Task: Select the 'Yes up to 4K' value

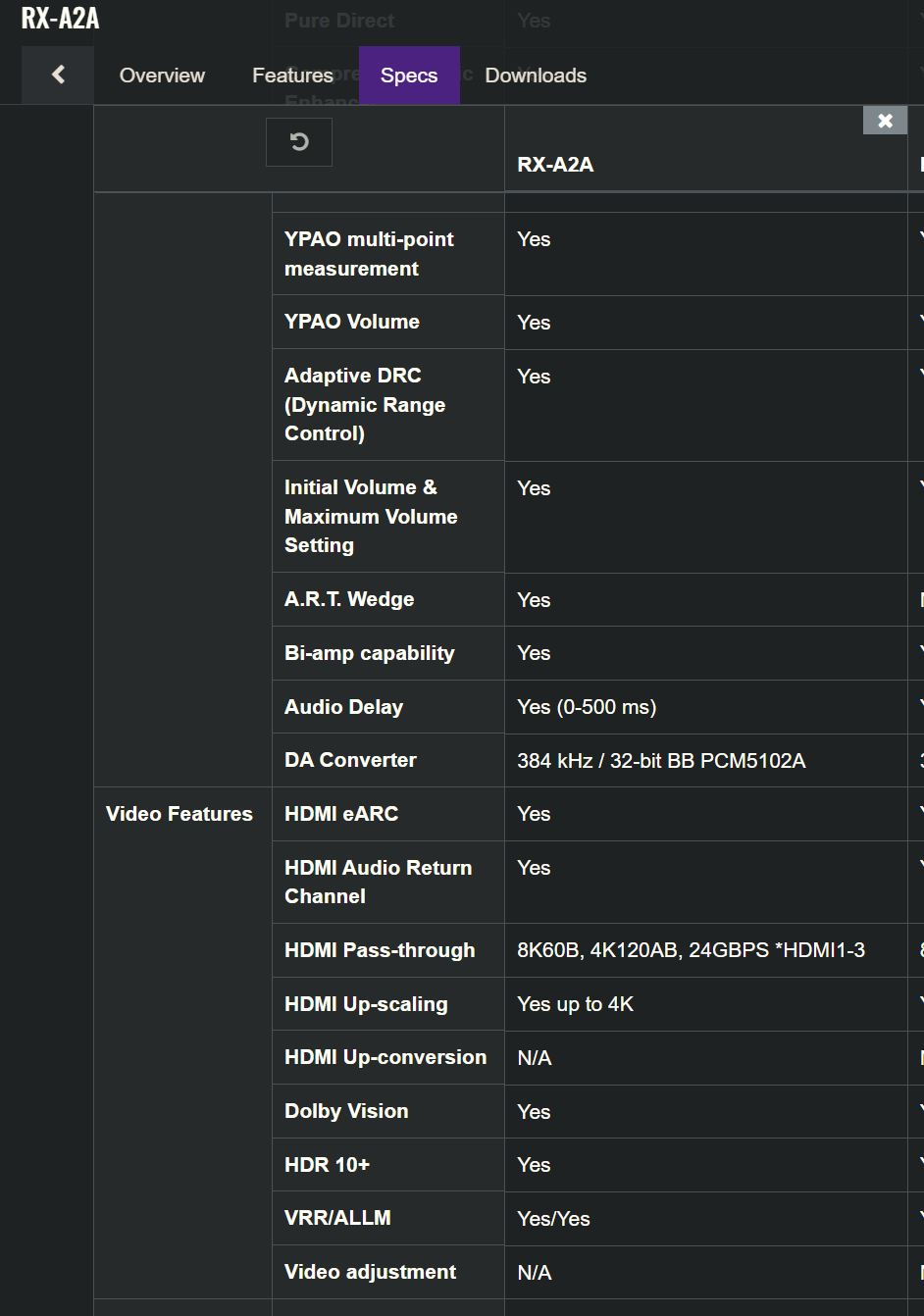Action: pos(575,1004)
